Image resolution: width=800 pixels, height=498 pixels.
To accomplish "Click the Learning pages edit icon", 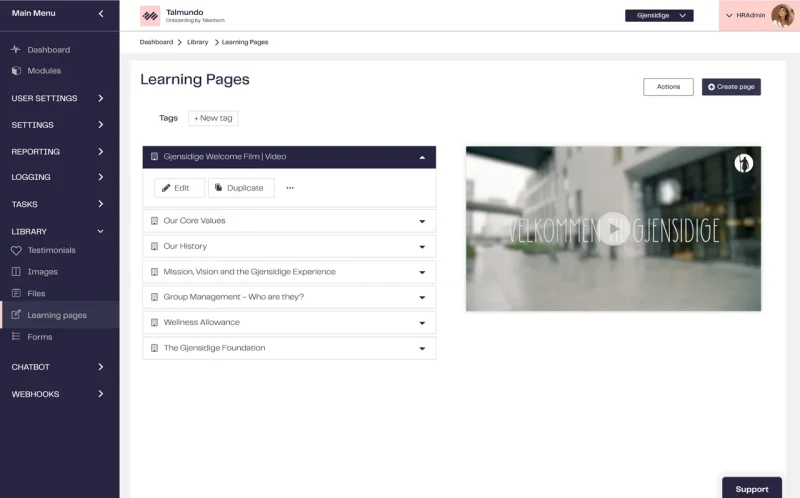I will [x=16, y=314].
